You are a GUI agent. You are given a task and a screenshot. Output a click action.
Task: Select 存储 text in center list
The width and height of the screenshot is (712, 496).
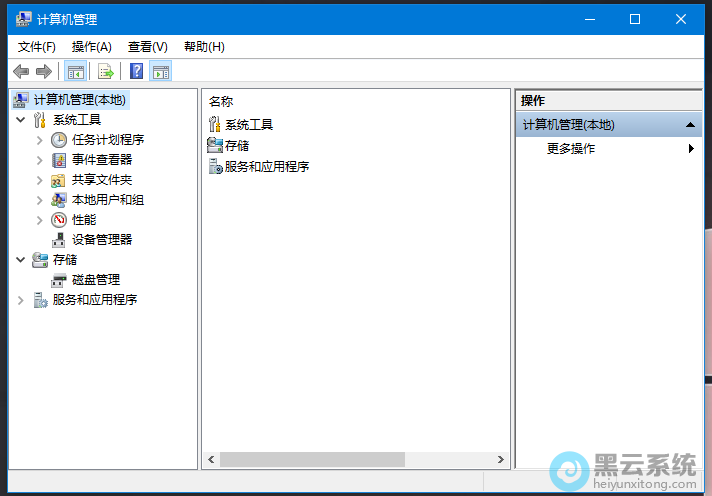(x=237, y=145)
